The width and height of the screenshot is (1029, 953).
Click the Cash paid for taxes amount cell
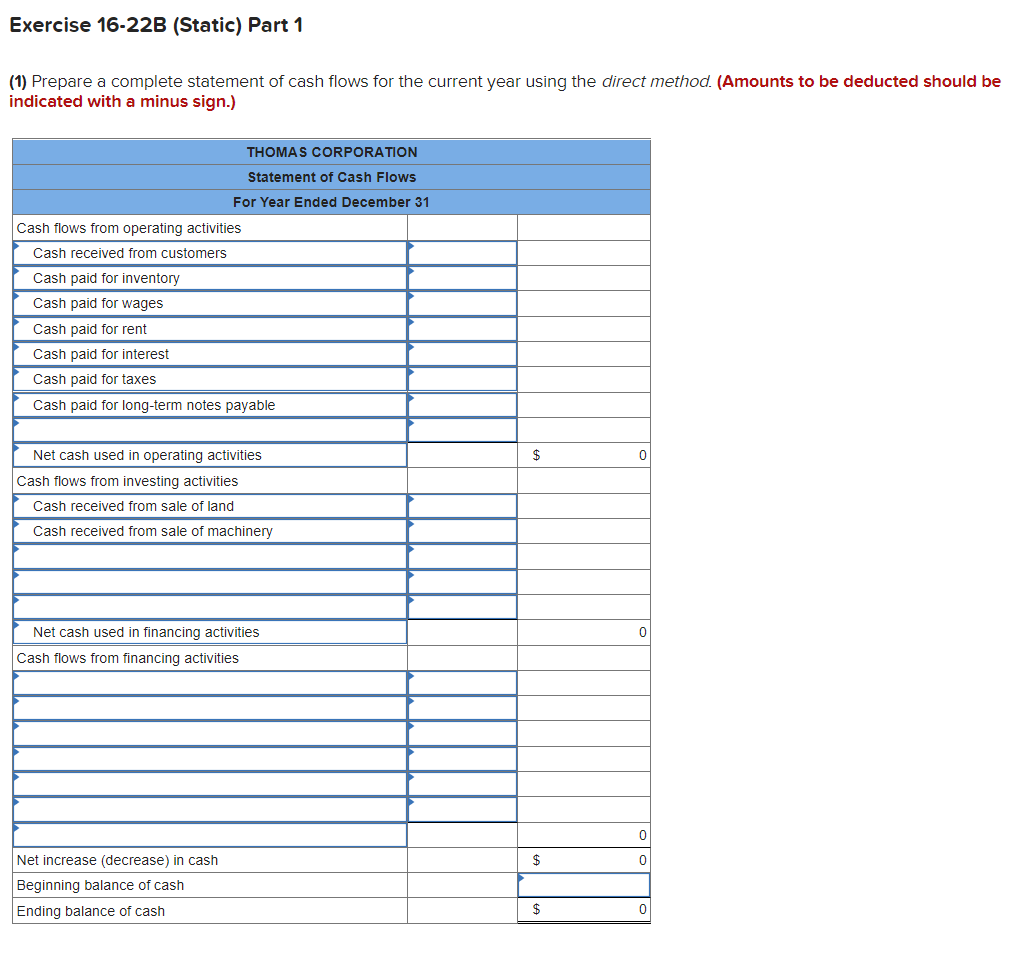point(461,379)
